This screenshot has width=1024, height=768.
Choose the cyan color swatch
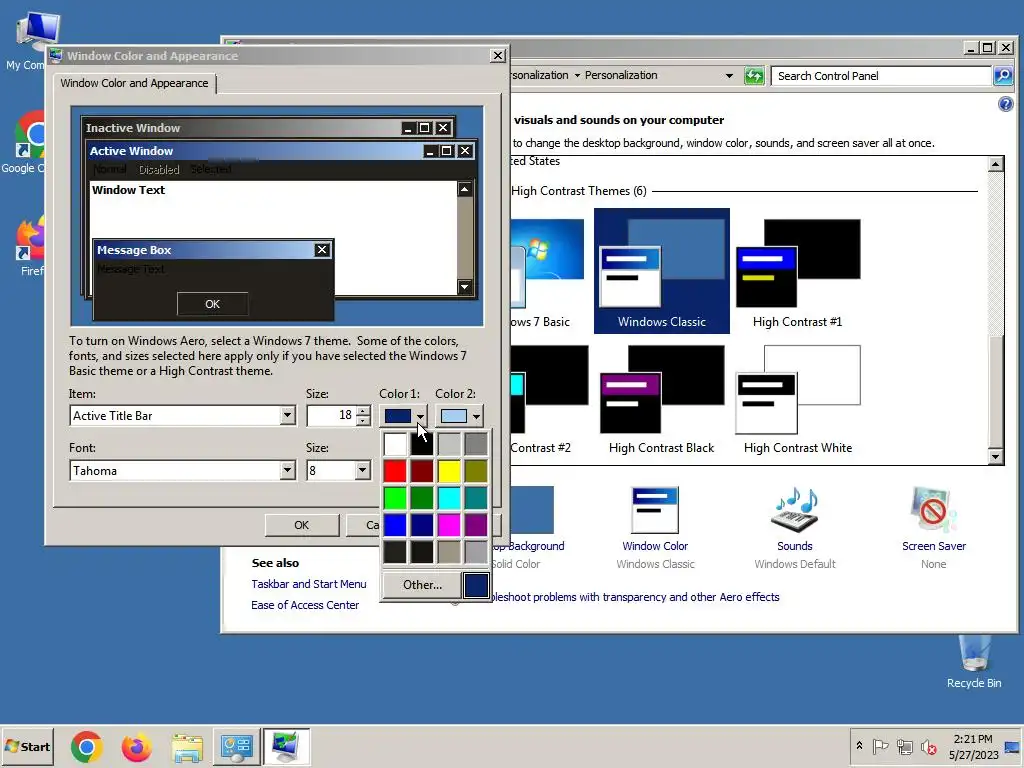[449, 498]
